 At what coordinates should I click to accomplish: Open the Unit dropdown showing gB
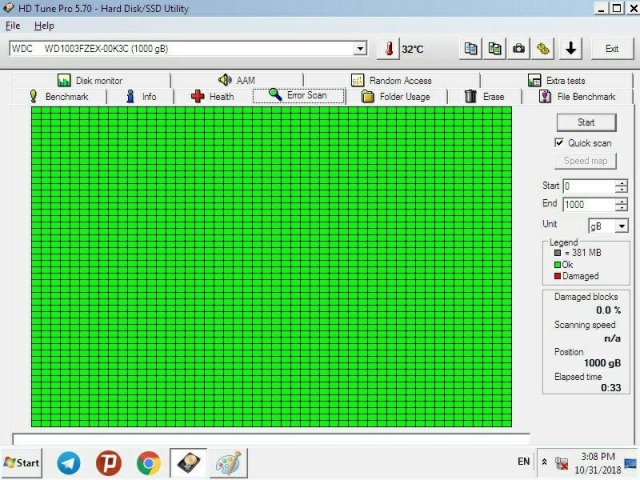click(x=621, y=226)
